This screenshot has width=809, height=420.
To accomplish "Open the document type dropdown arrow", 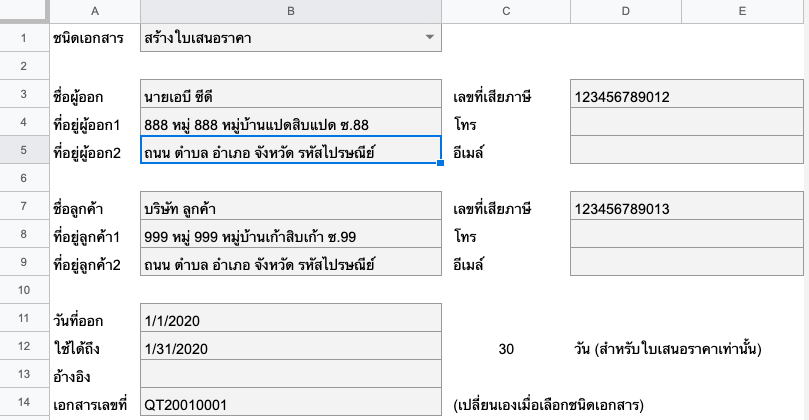I will (x=429, y=37).
